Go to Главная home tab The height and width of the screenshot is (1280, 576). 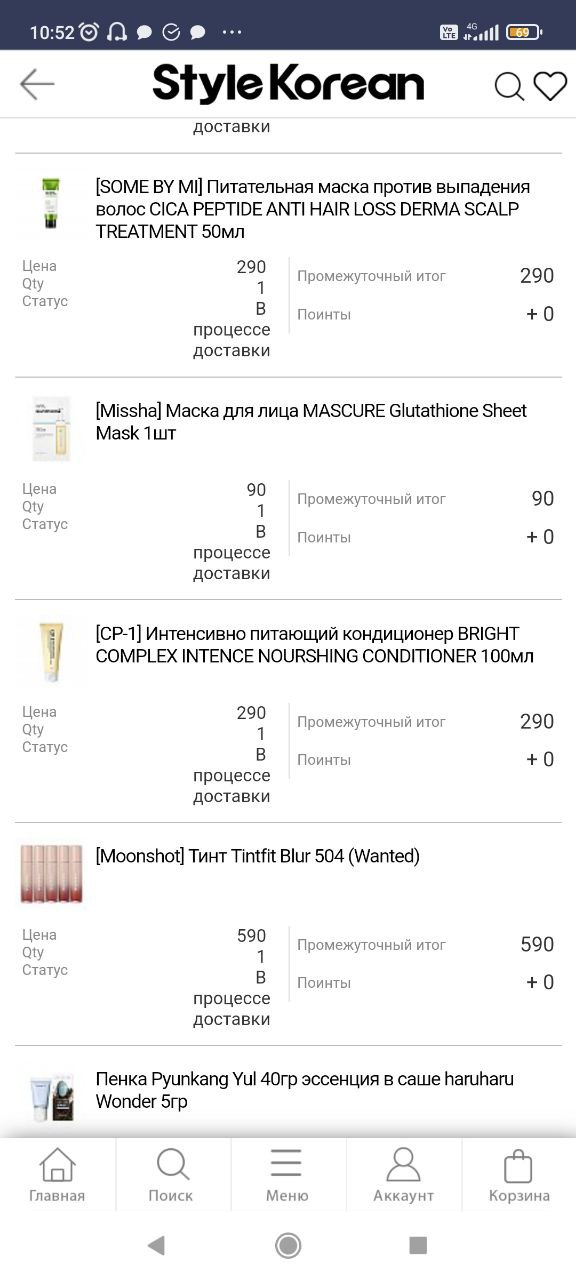coord(57,1175)
